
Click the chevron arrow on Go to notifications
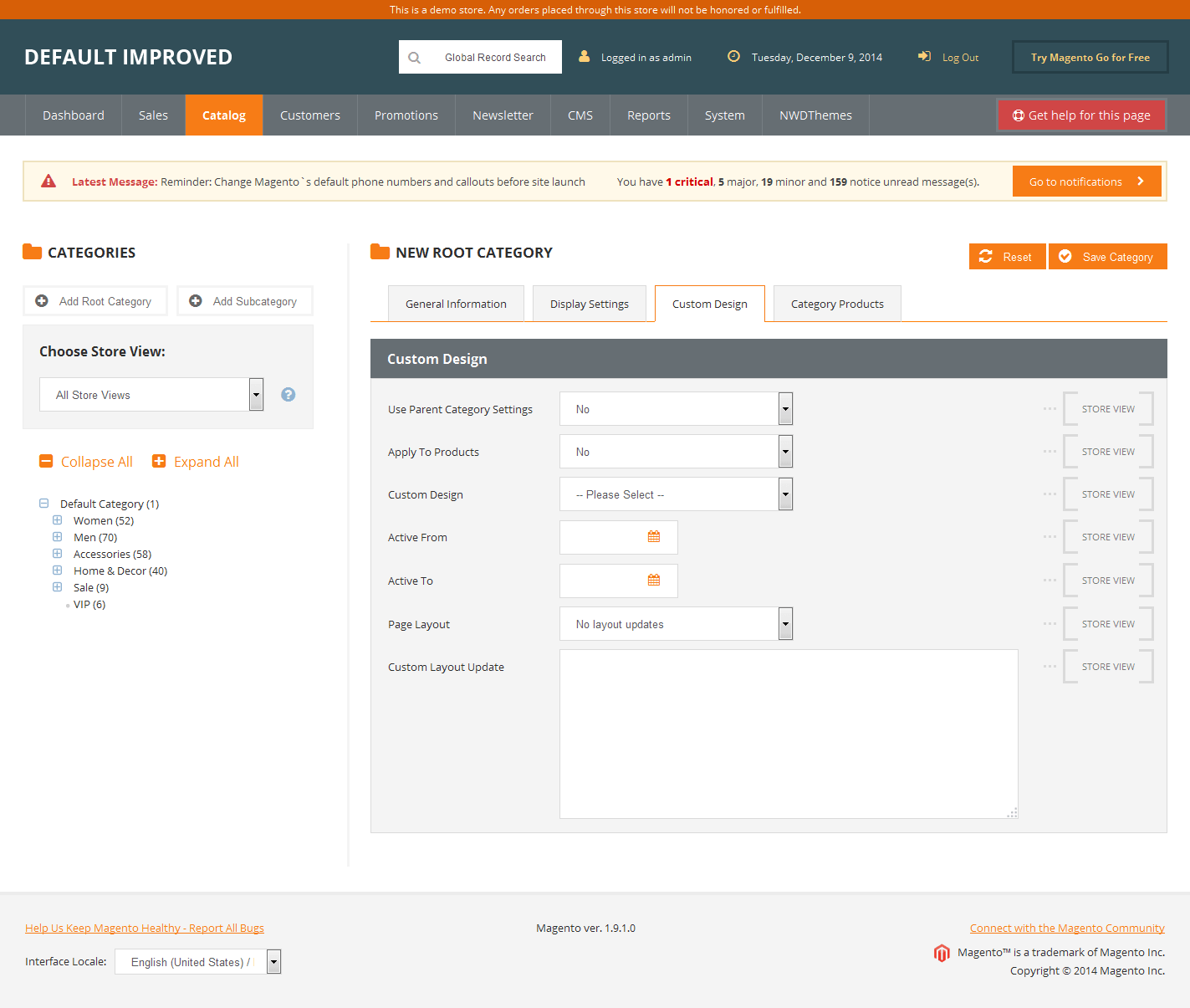tap(1141, 182)
